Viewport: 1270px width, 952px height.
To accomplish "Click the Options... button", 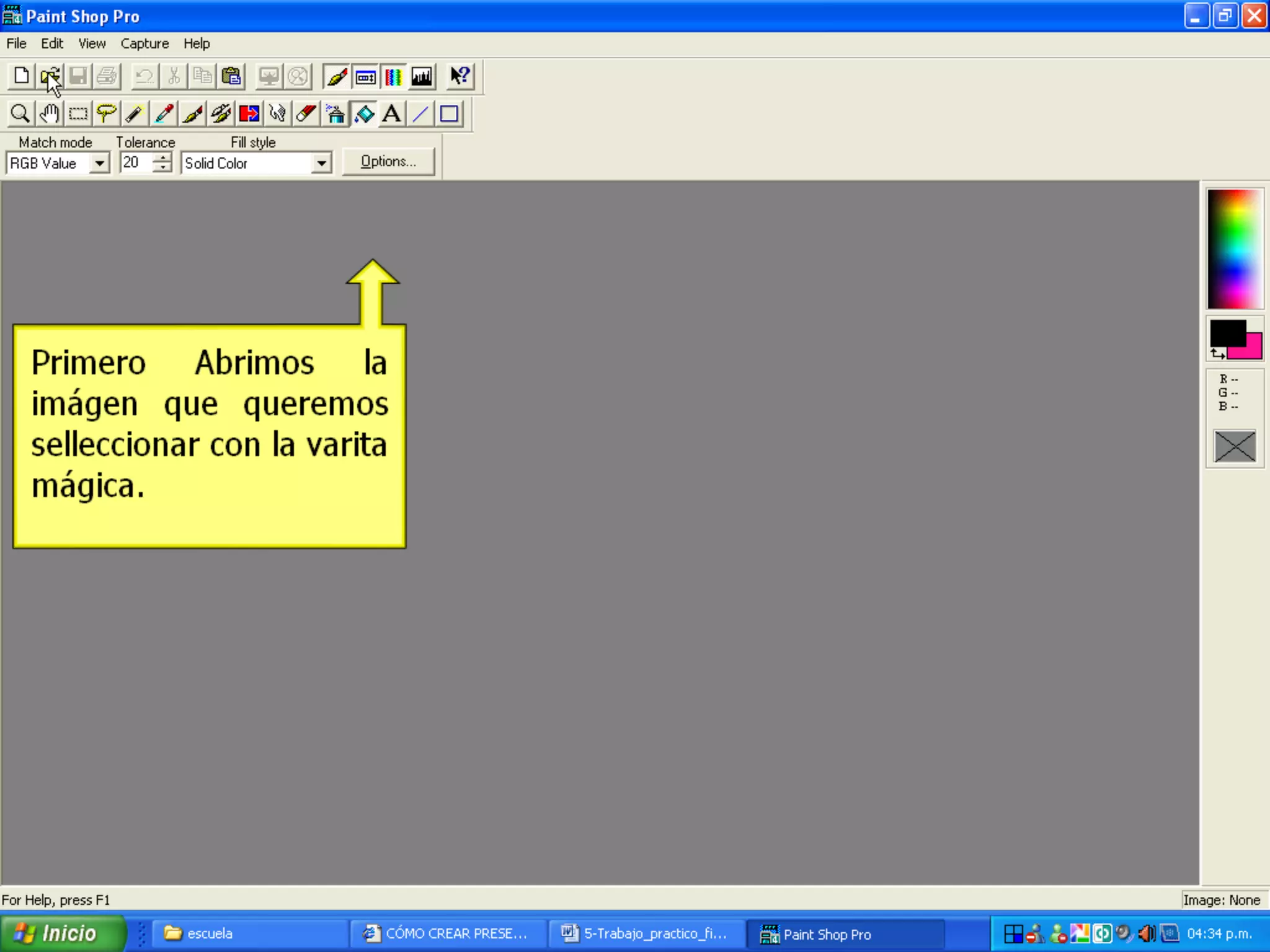I will coord(388,162).
